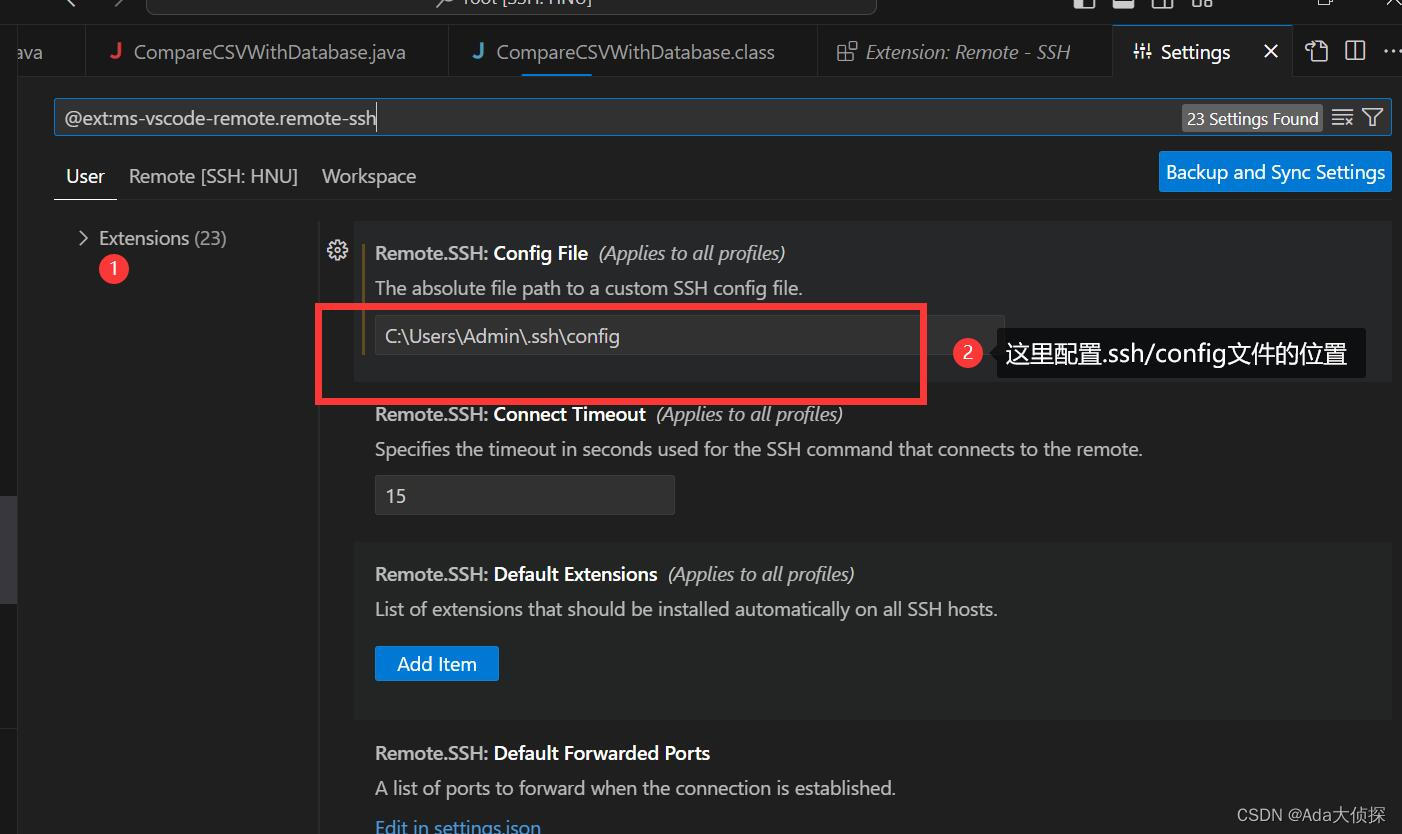Click the 23 Settings Found badge
The height and width of the screenshot is (834, 1402).
coord(1252,118)
